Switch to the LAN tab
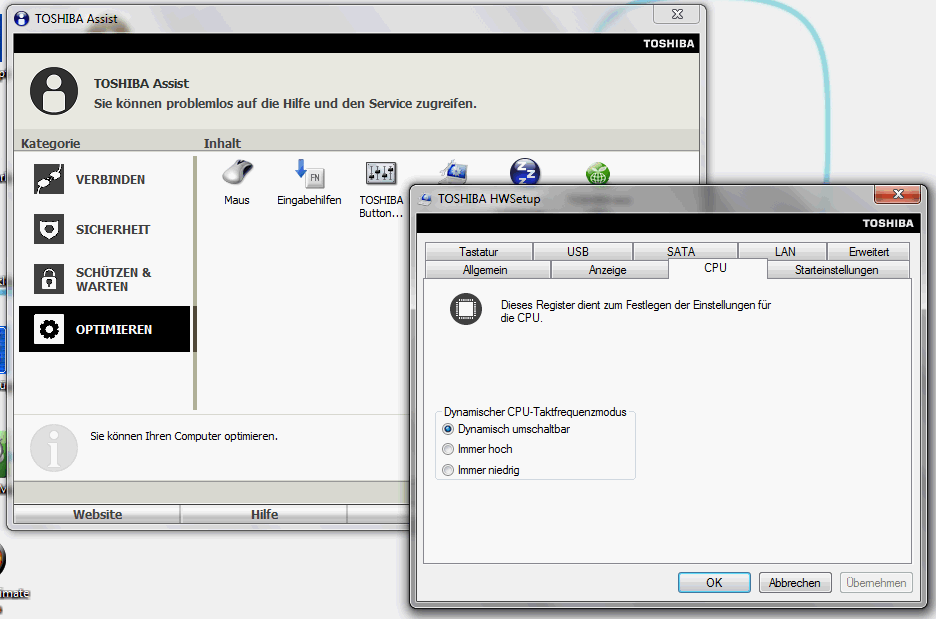This screenshot has height=619, width=936. (x=783, y=251)
